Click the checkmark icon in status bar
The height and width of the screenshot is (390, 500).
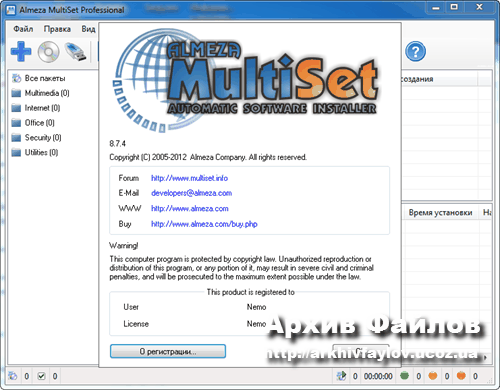(x=41, y=376)
